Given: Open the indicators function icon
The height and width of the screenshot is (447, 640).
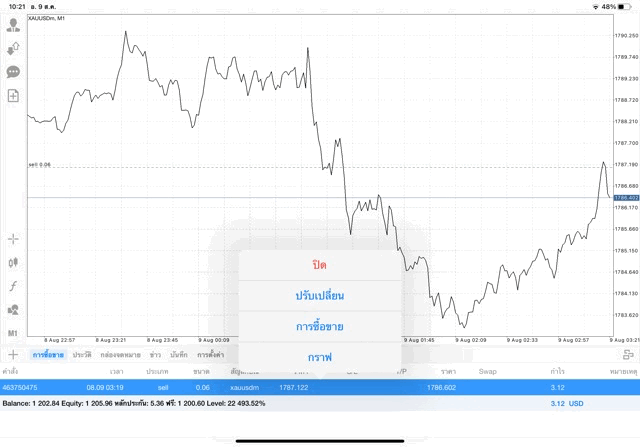Looking at the screenshot, I should 14,285.
